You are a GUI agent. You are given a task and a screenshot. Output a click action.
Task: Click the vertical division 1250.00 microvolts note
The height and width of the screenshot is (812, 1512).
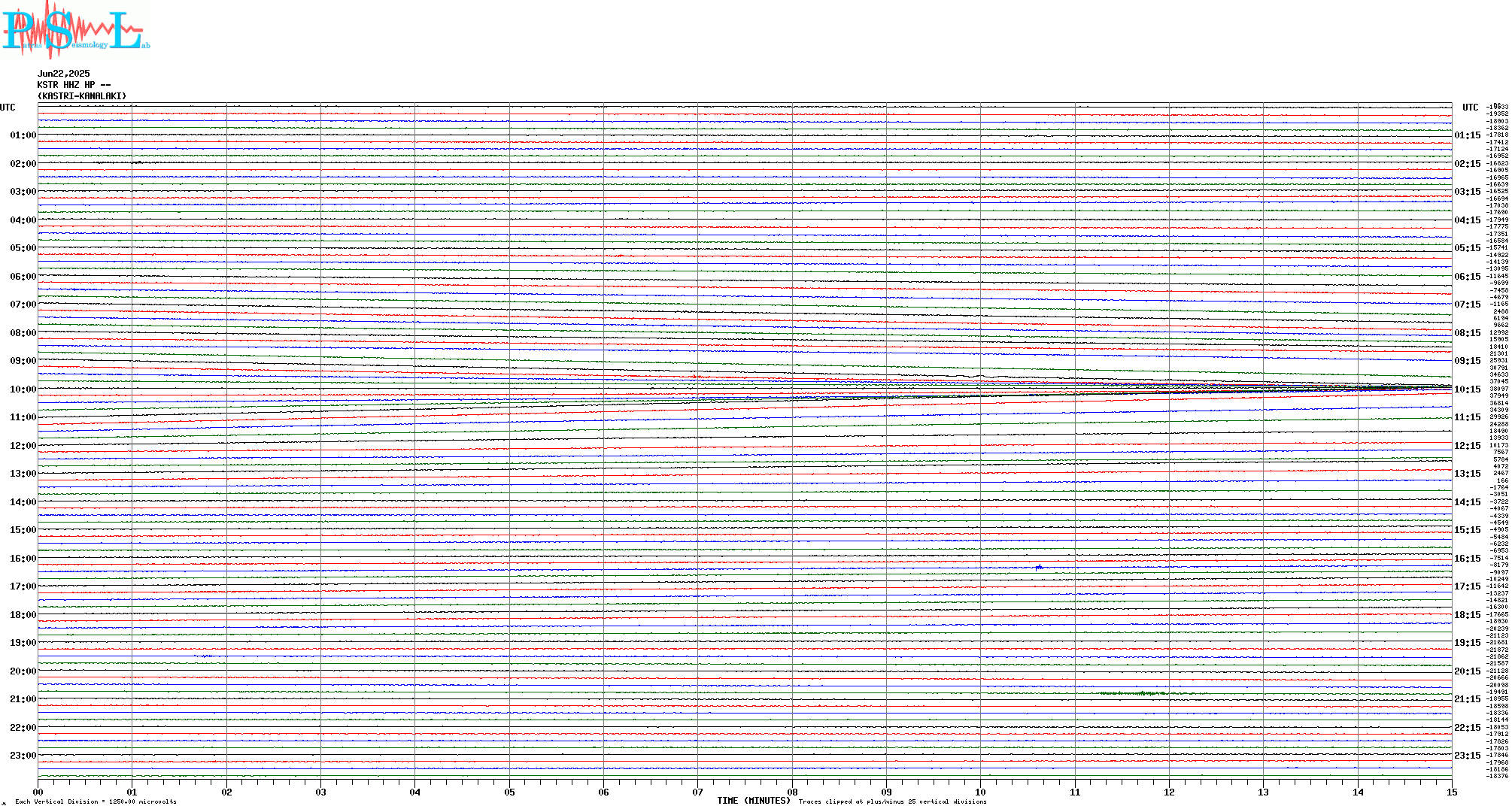tap(96, 801)
